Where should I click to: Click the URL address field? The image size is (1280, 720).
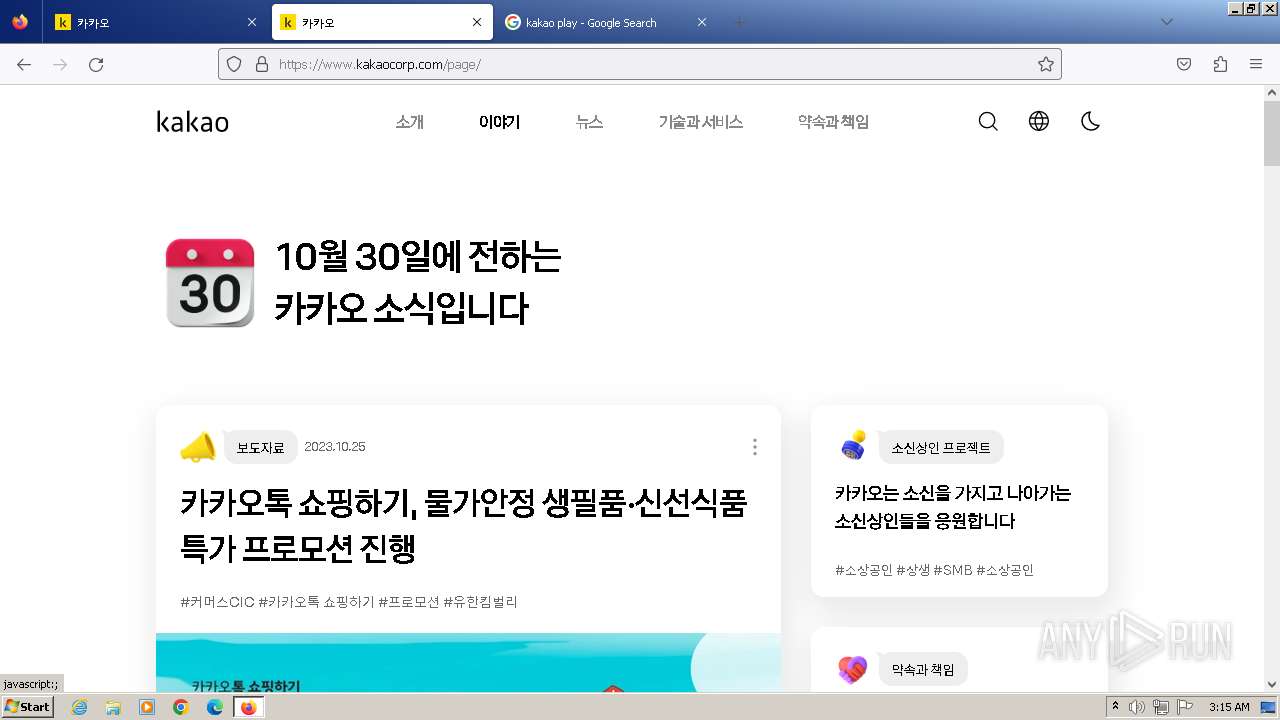pos(640,64)
